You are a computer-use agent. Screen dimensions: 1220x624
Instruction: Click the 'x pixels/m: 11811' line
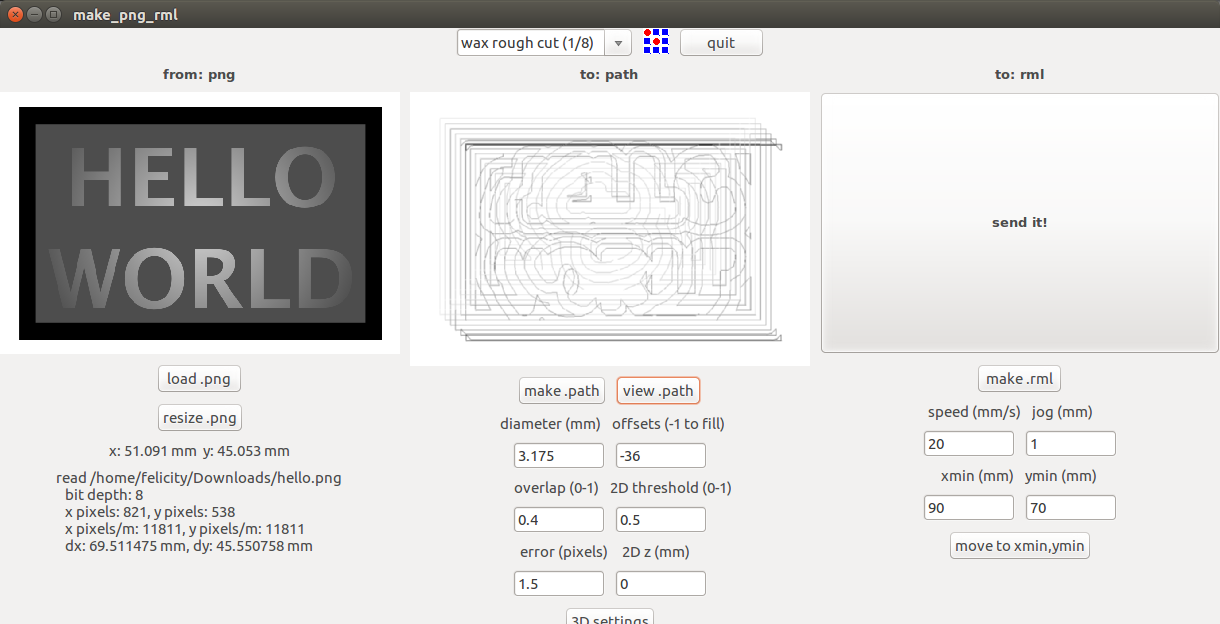click(x=185, y=529)
